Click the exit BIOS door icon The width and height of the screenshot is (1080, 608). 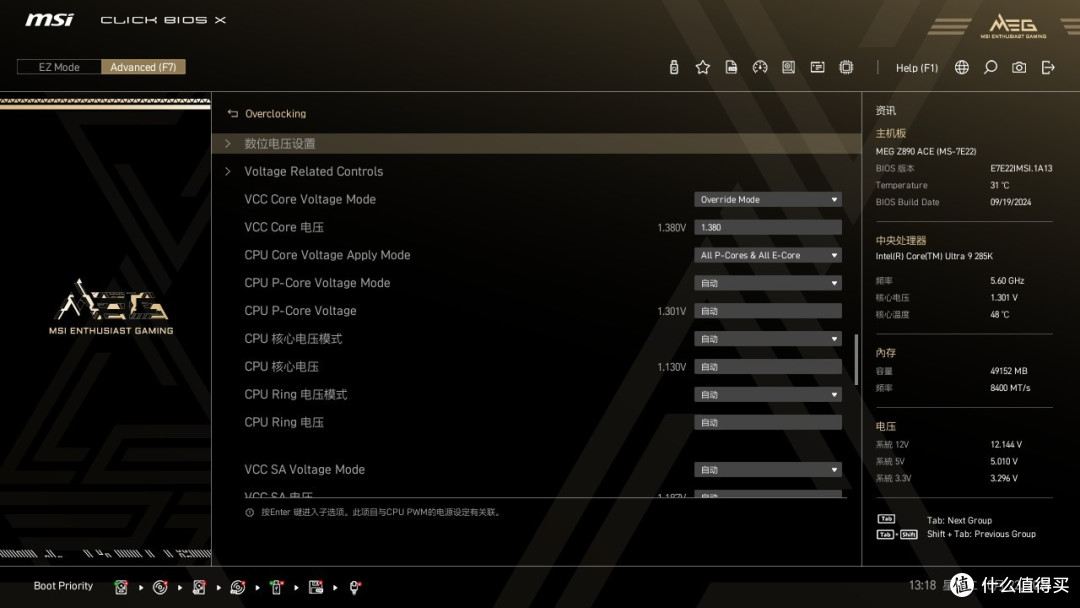pyautogui.click(x=1048, y=67)
